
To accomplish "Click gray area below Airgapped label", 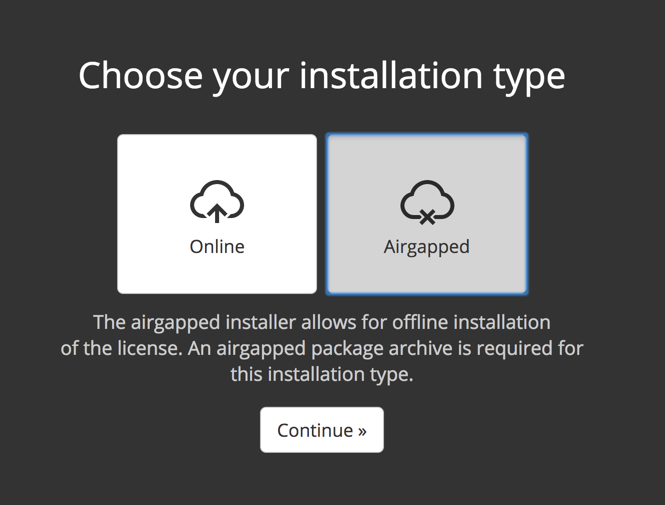I will tap(427, 275).
